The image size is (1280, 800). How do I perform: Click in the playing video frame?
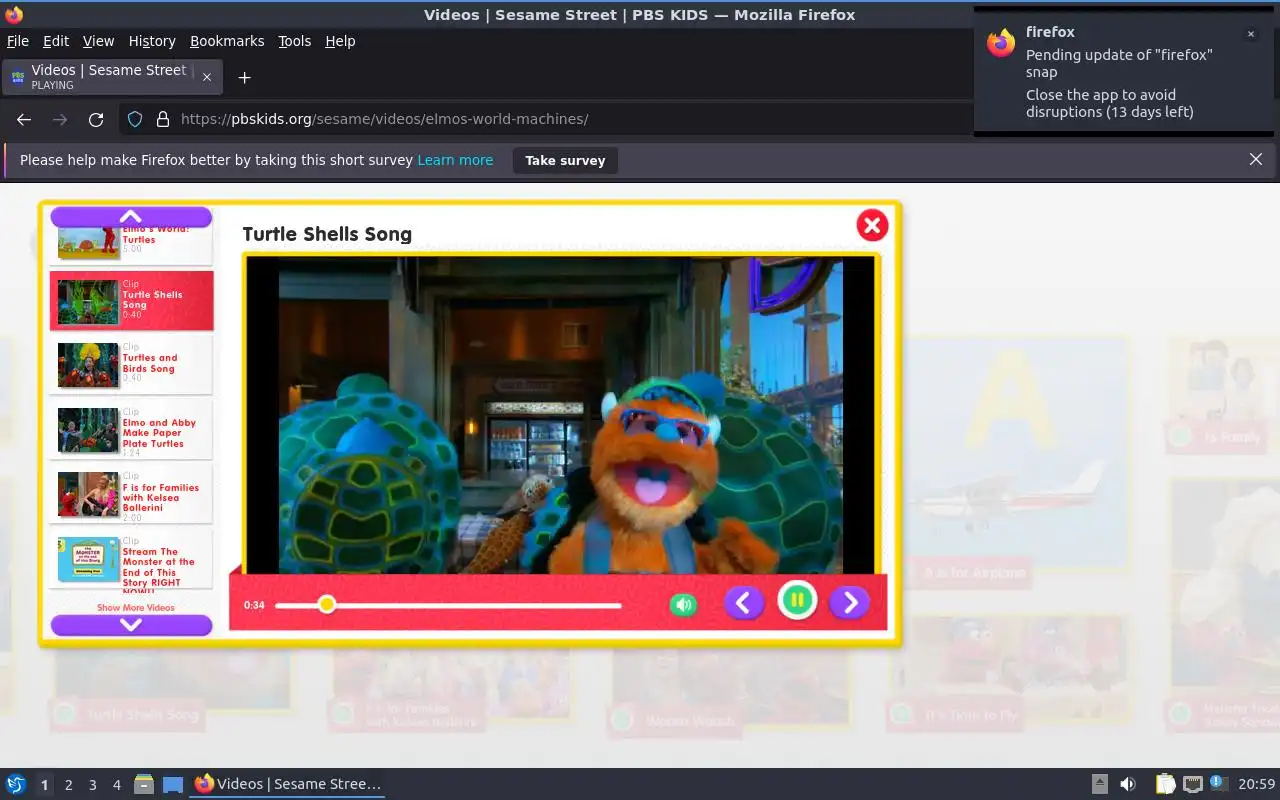click(x=561, y=415)
